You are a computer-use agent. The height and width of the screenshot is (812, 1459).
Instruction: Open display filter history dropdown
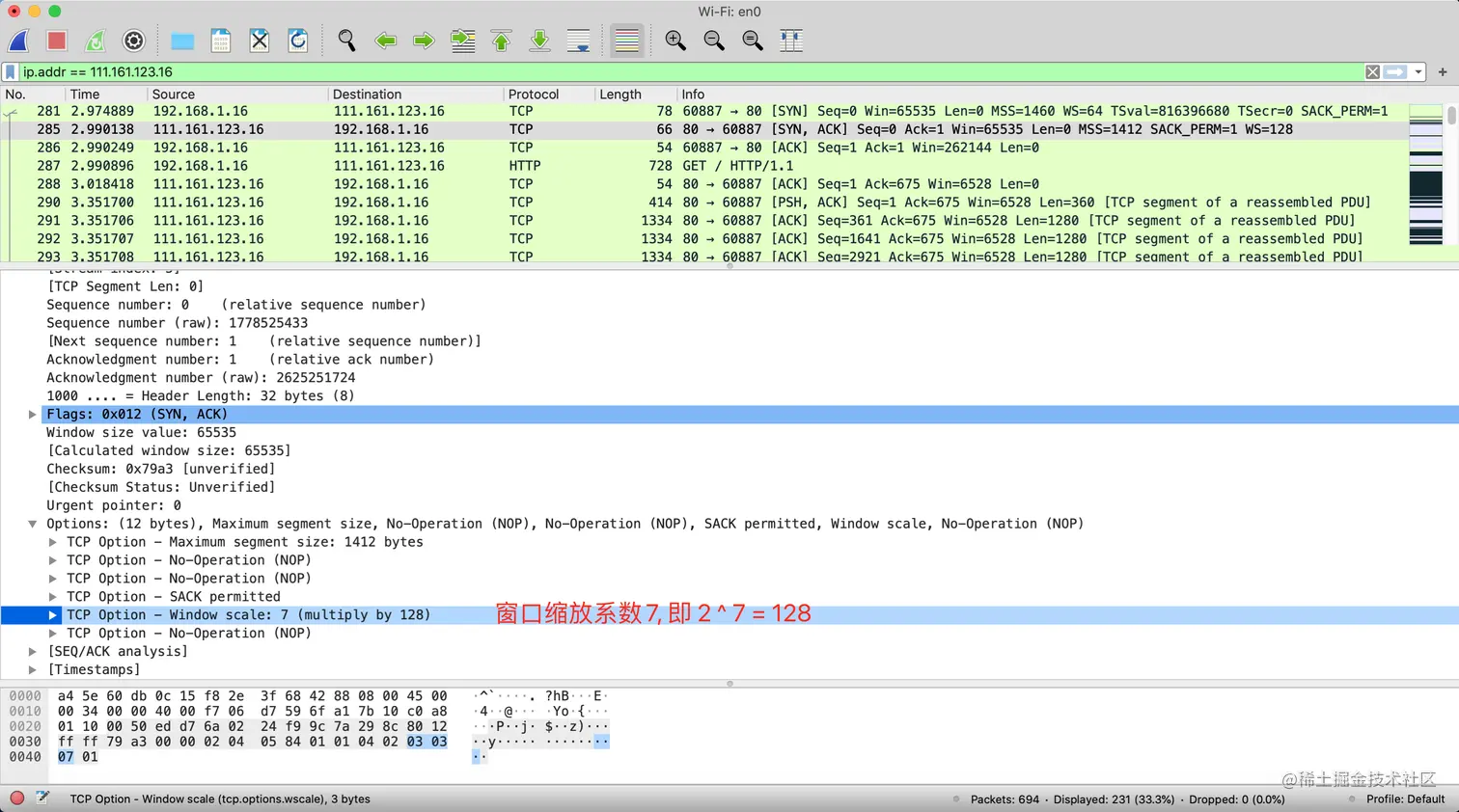(x=1418, y=72)
